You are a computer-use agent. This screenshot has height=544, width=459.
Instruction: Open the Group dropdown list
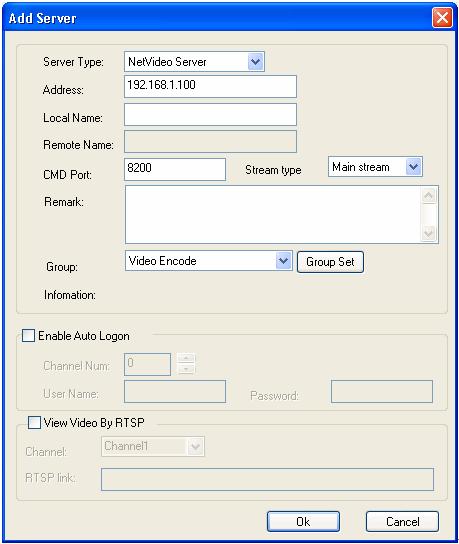[x=283, y=261]
